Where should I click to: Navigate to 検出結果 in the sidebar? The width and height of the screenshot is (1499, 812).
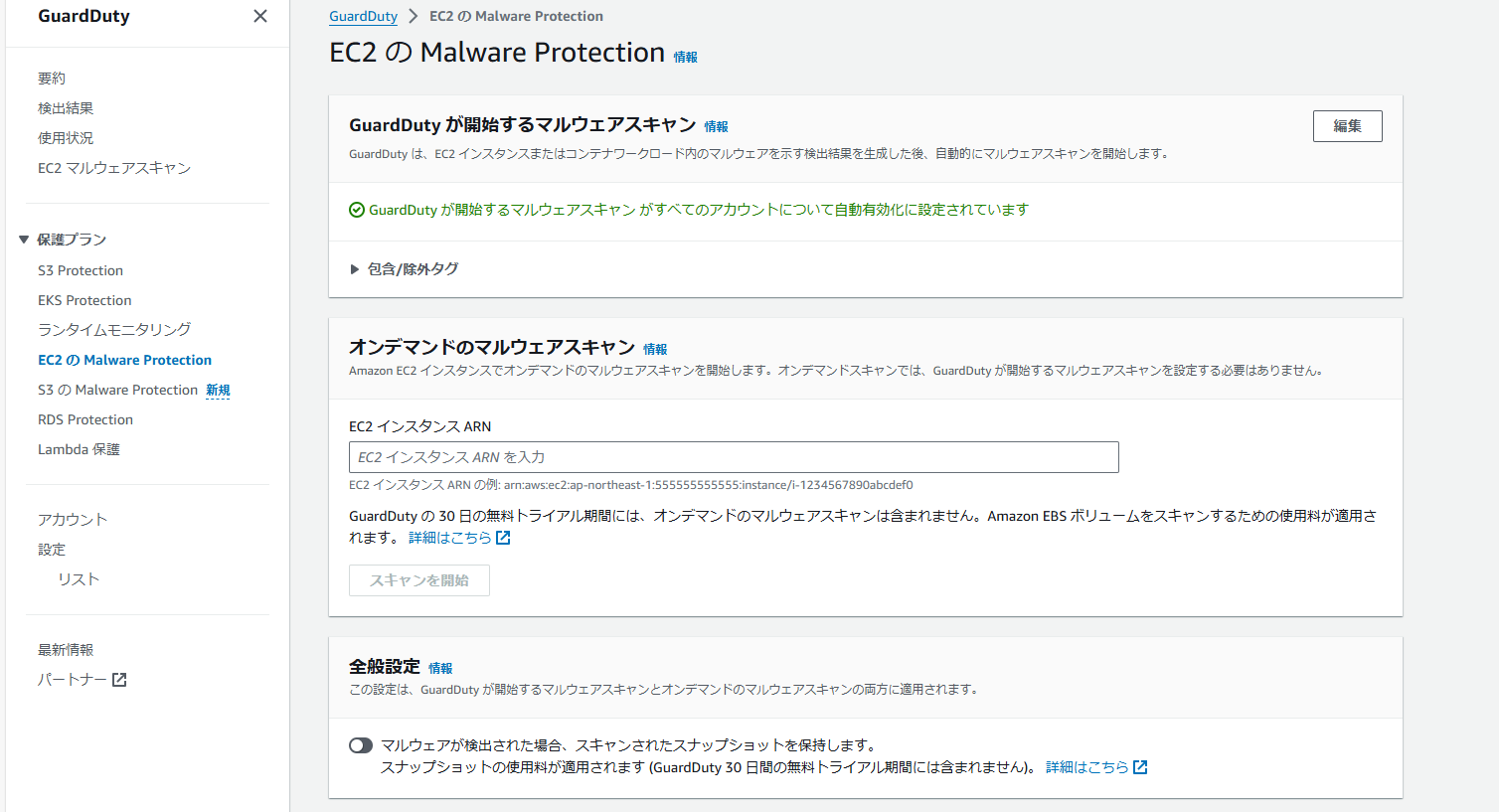(66, 107)
